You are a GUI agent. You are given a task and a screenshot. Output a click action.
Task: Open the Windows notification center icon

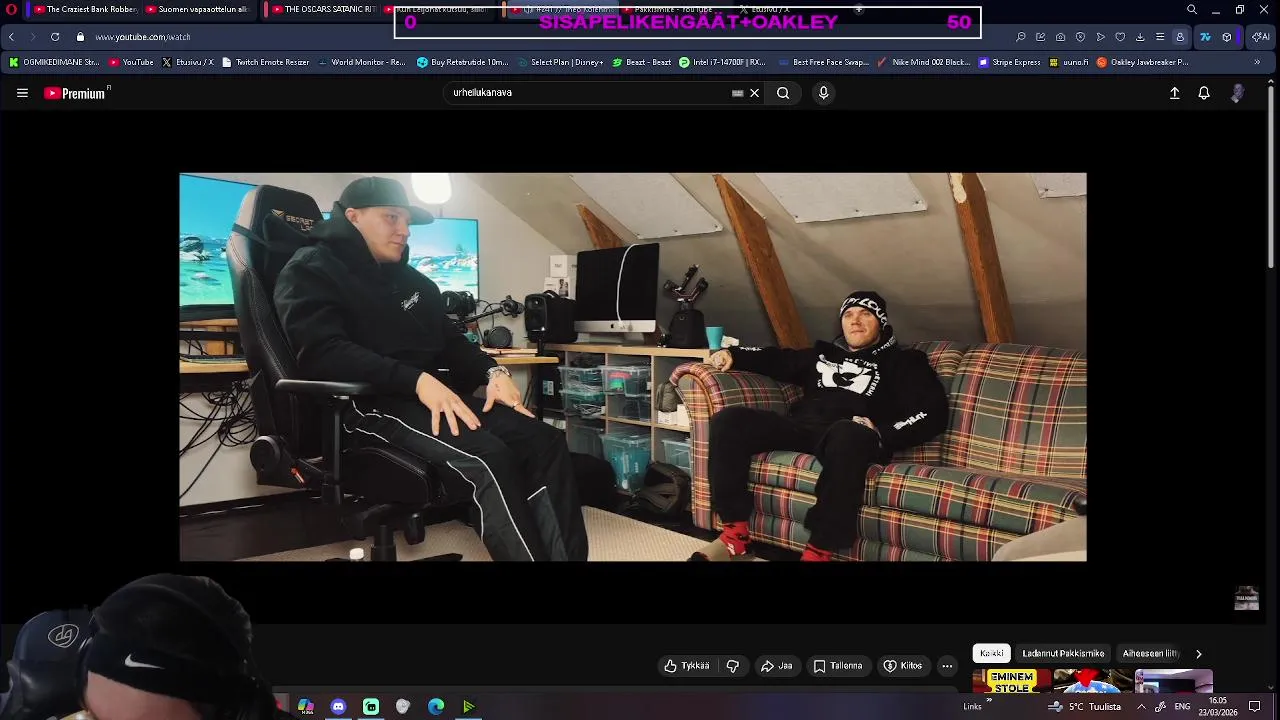[1255, 707]
